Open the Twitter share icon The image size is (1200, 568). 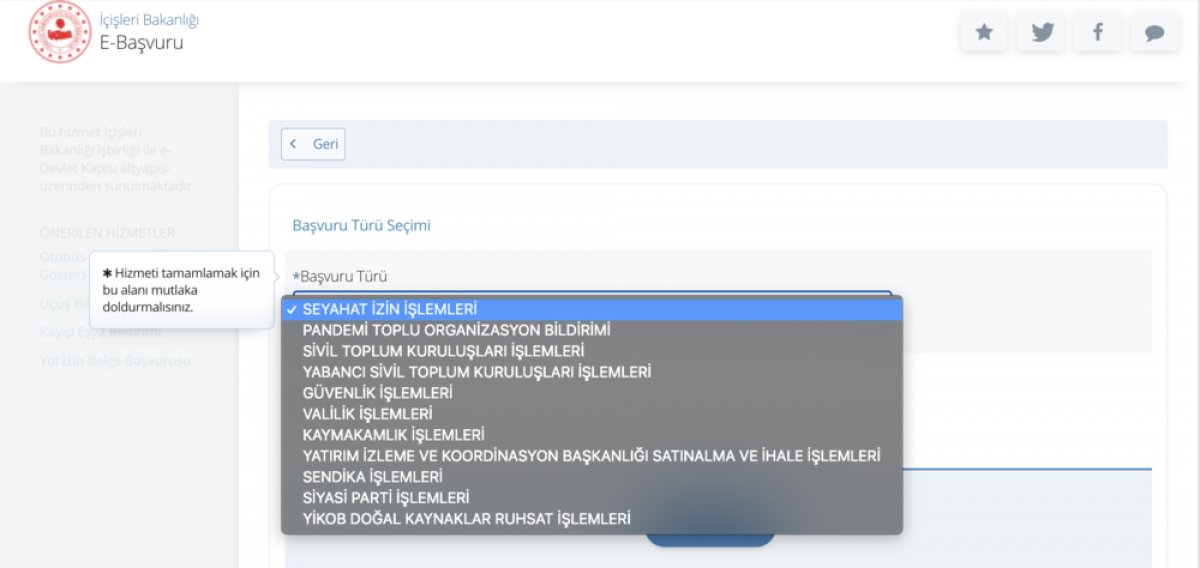pyautogui.click(x=1041, y=33)
